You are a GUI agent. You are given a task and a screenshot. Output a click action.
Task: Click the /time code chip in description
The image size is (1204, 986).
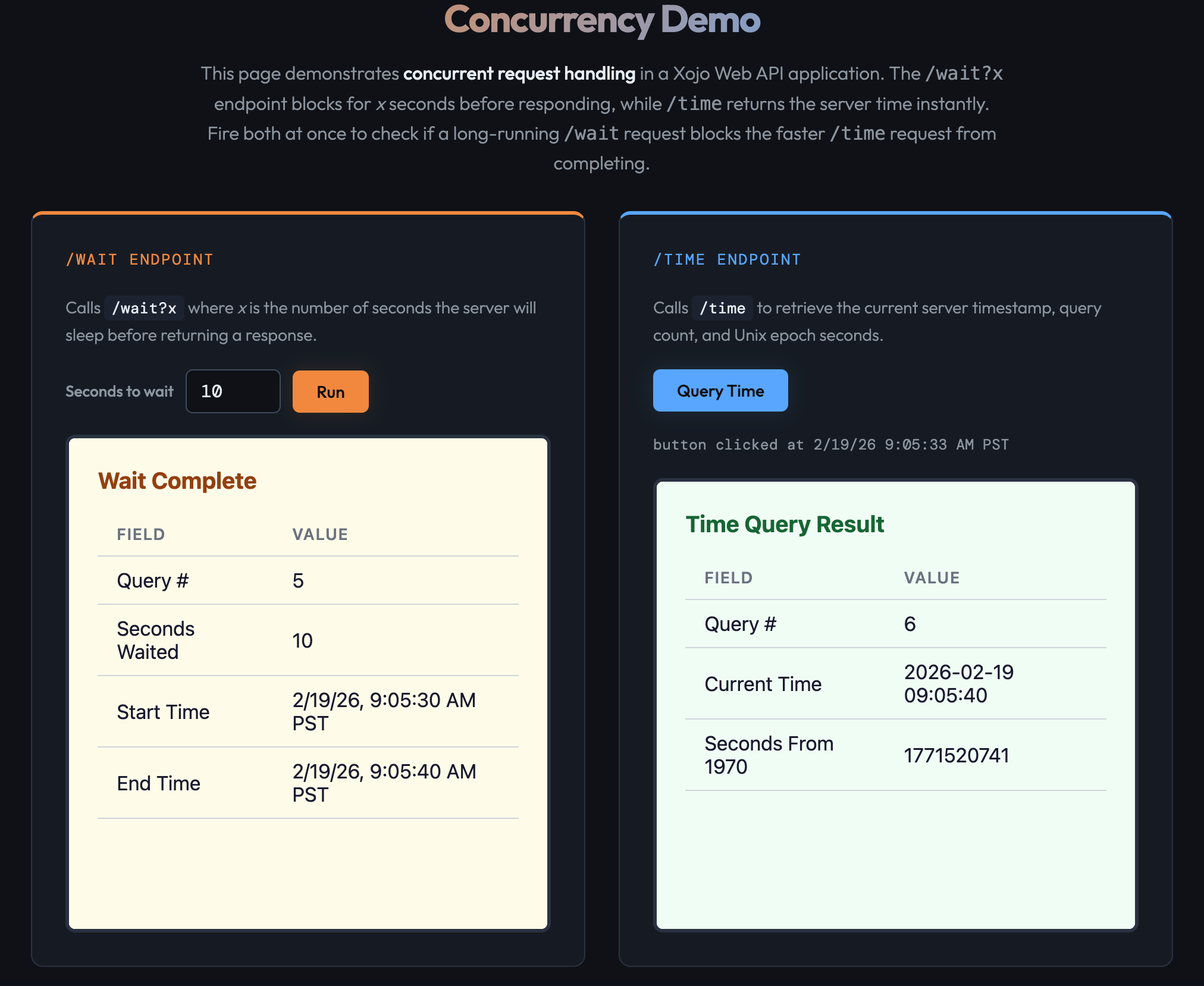pyautogui.click(x=722, y=308)
